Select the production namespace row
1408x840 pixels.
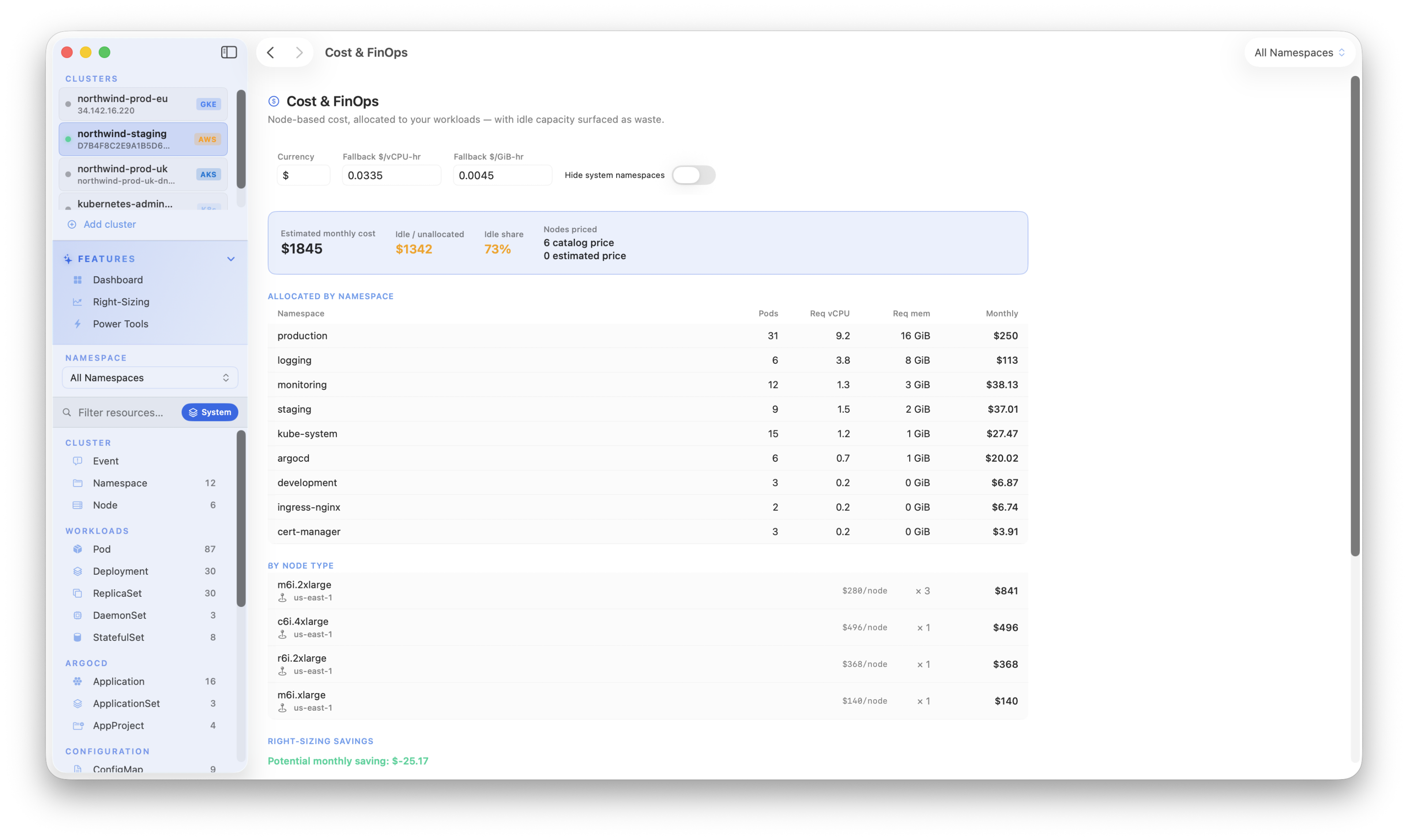[648, 335]
